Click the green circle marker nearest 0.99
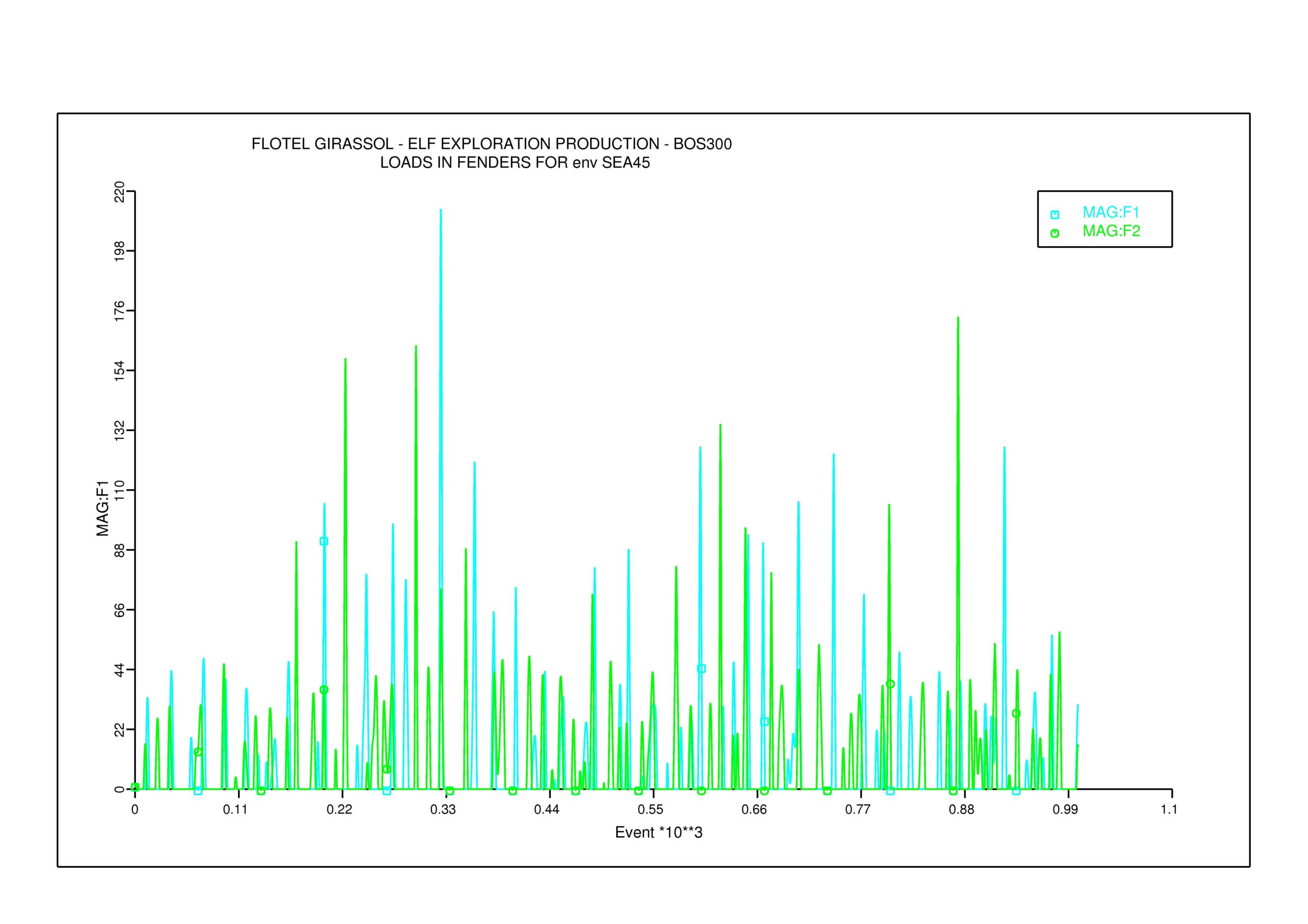 coord(1016,713)
